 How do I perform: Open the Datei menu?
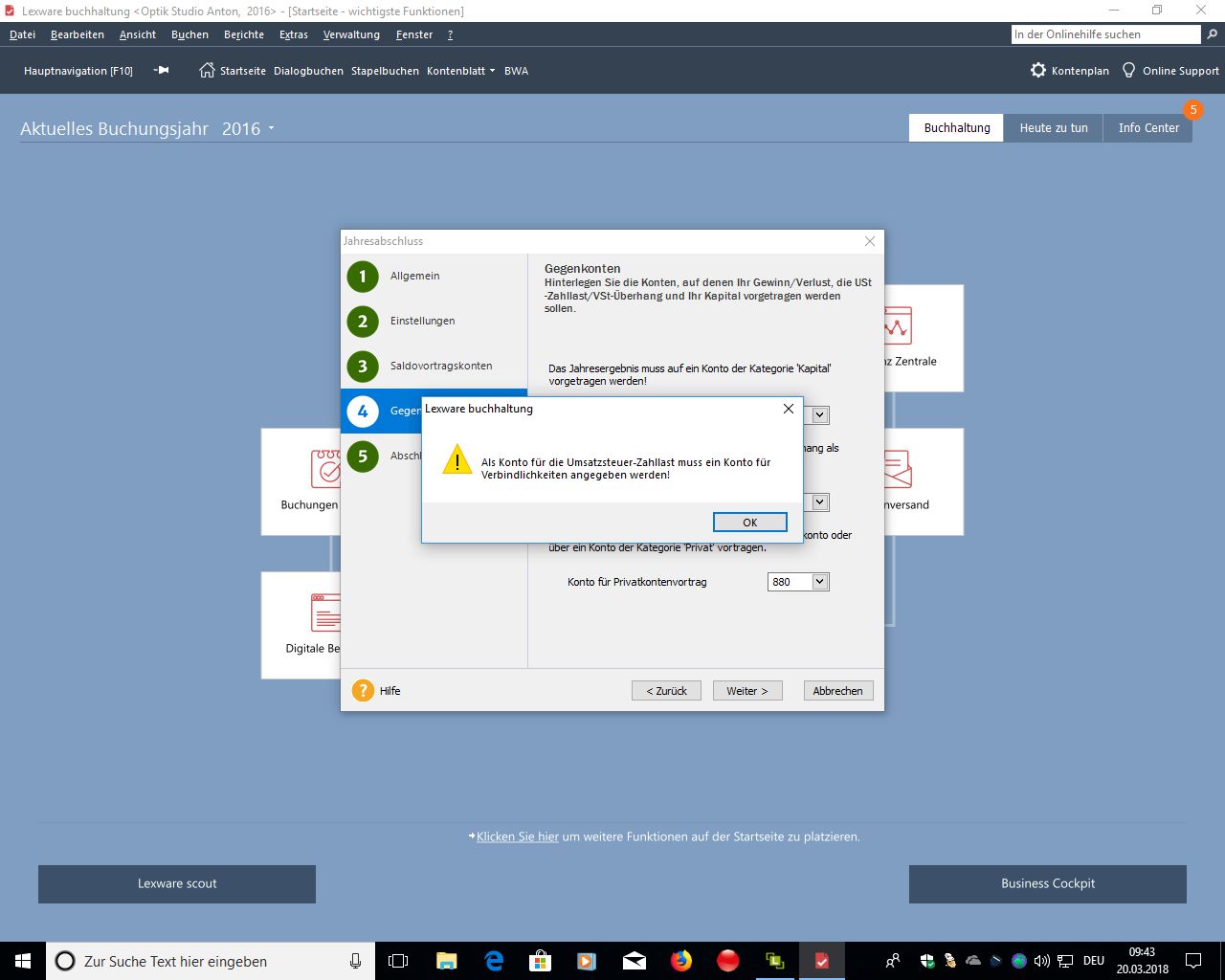[x=23, y=34]
